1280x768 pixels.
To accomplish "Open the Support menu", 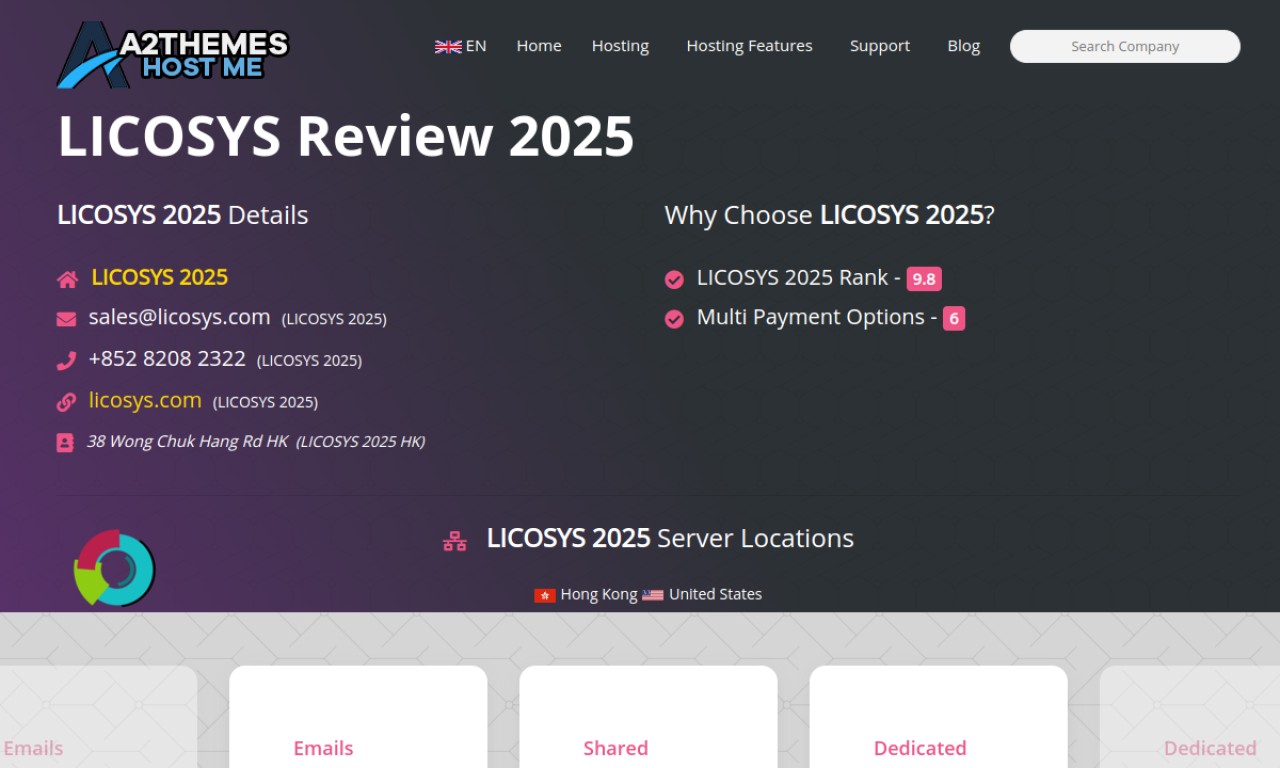I will coord(880,46).
